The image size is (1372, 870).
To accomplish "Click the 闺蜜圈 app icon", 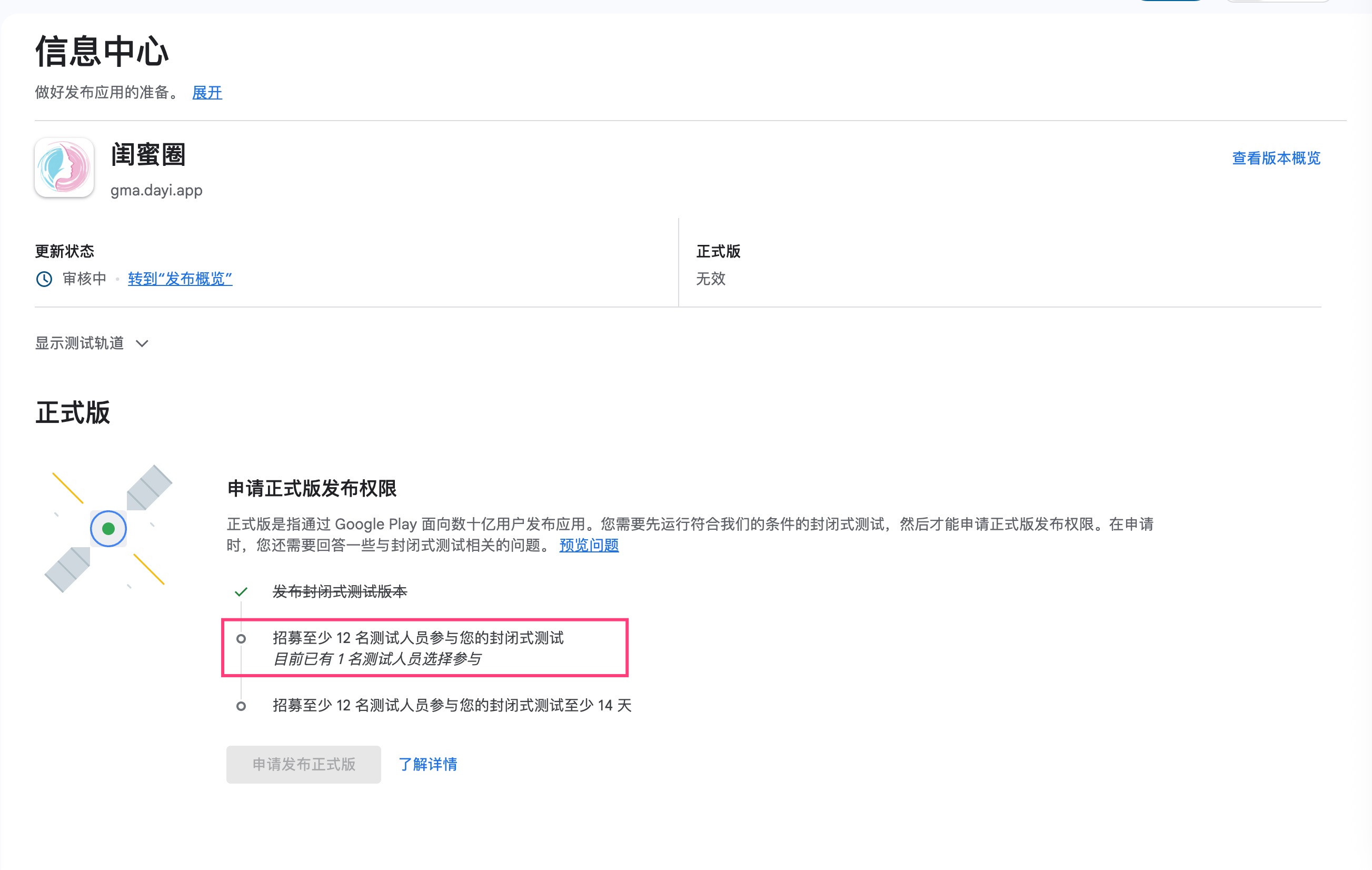I will coord(64,167).
